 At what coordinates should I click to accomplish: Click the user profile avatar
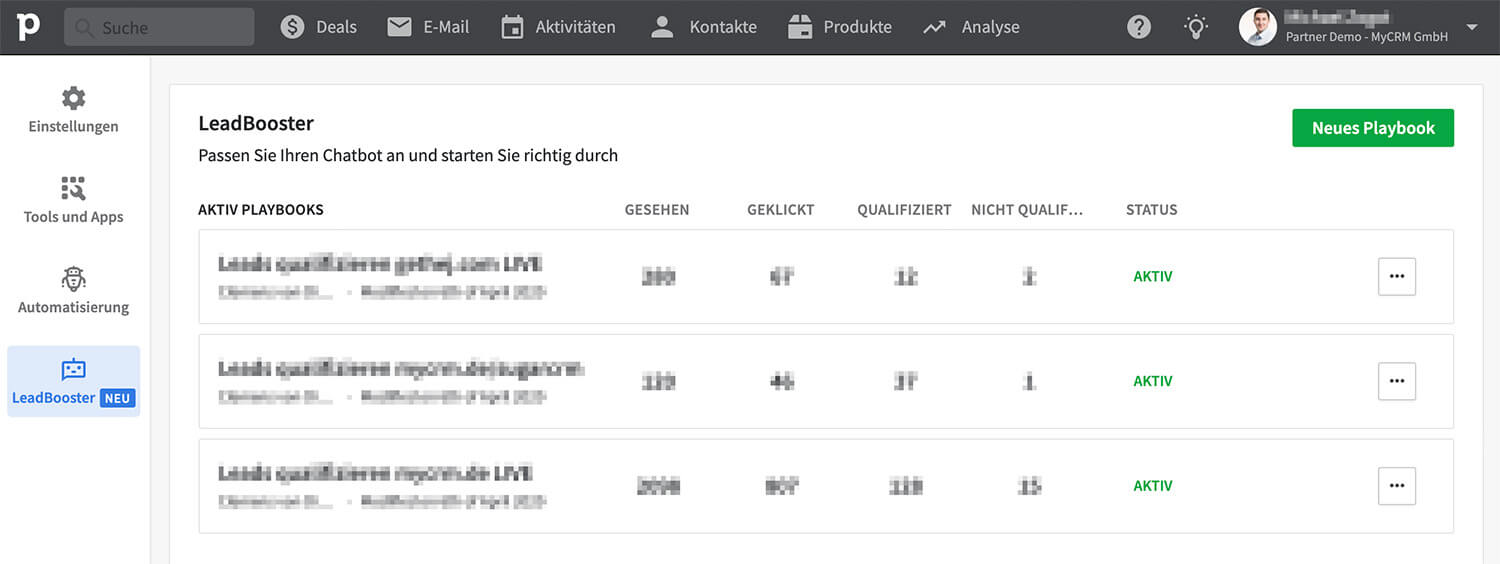coord(1258,27)
